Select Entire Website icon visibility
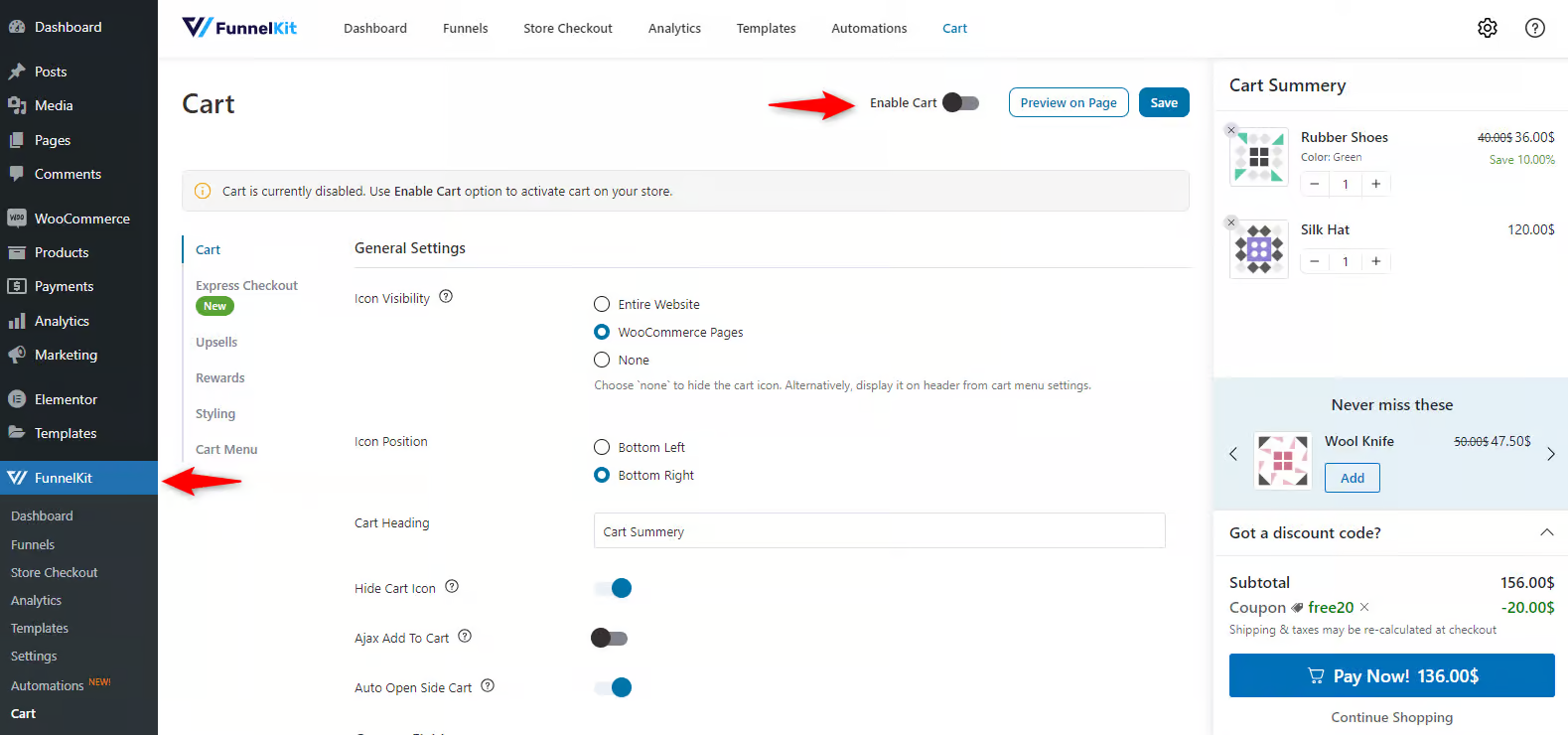 (x=602, y=304)
